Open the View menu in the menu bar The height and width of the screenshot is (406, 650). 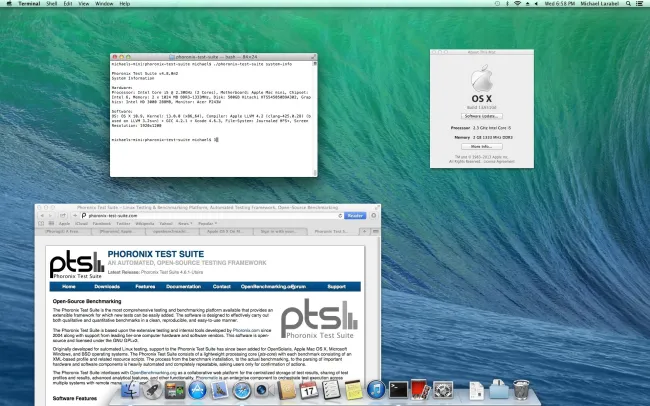point(84,3)
